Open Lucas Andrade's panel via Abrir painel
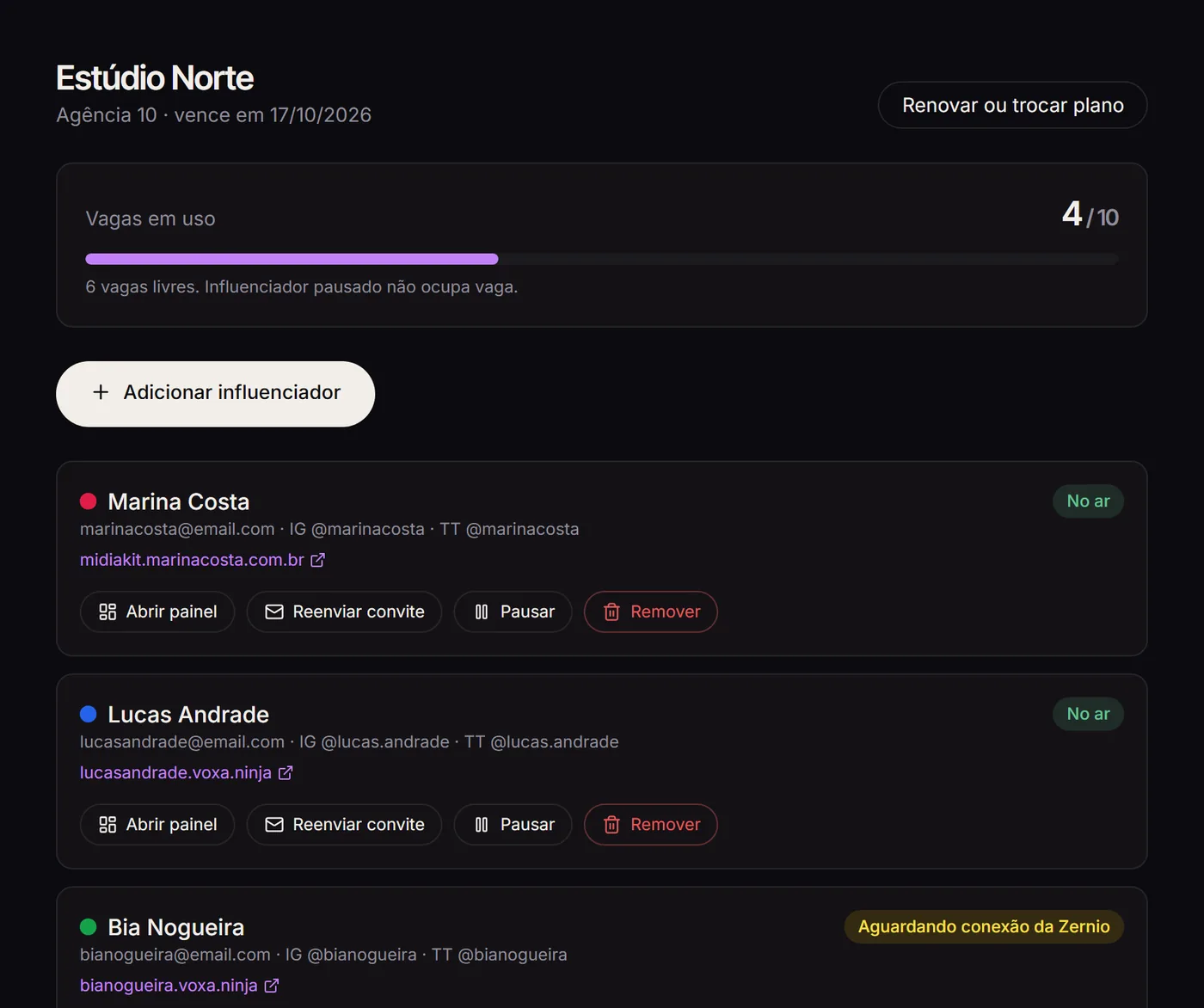The width and height of the screenshot is (1204, 1008). [x=157, y=824]
